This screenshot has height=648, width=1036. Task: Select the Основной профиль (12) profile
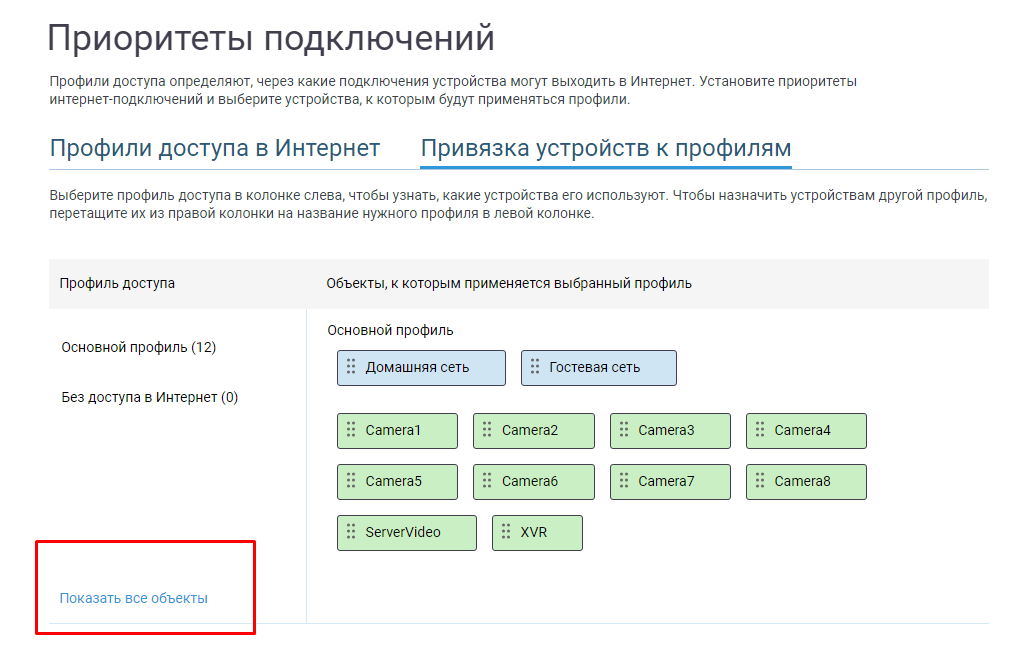(139, 347)
